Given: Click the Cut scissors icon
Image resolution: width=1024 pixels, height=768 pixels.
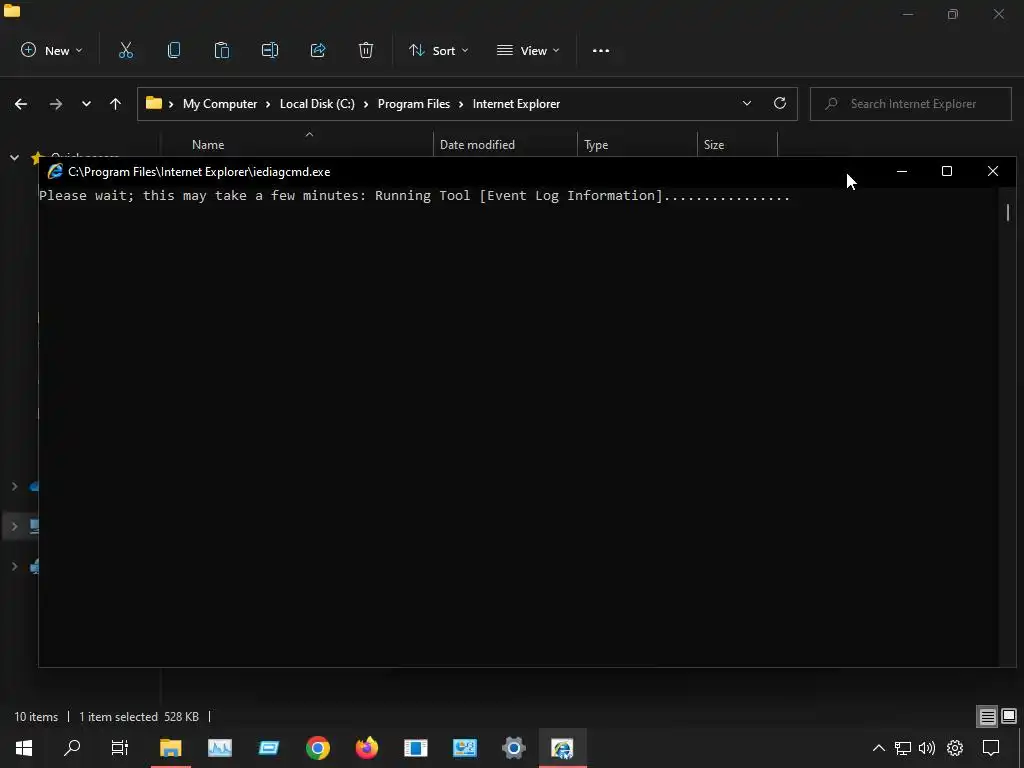Looking at the screenshot, I should coord(125,50).
